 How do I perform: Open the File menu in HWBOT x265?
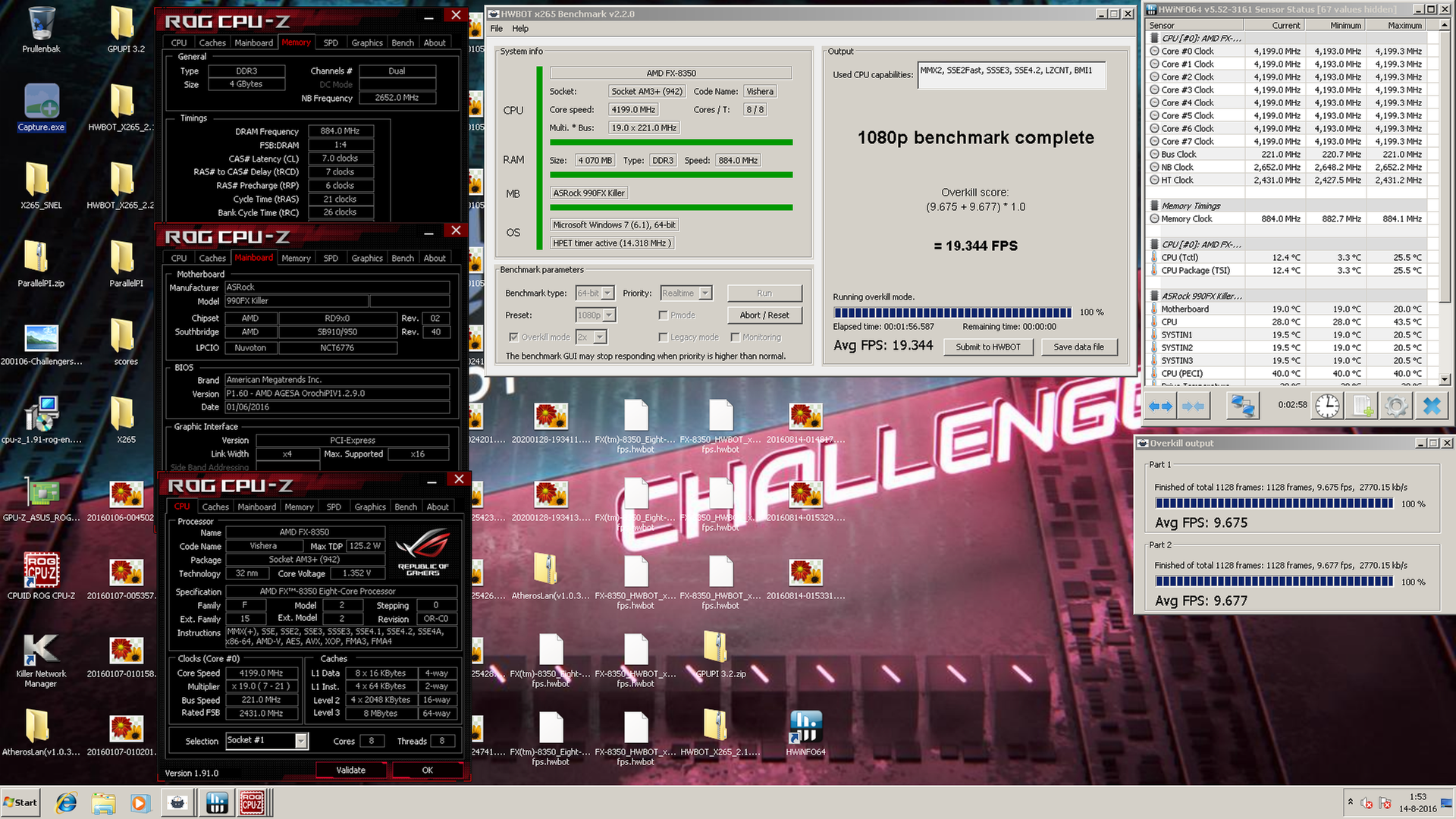click(496, 29)
